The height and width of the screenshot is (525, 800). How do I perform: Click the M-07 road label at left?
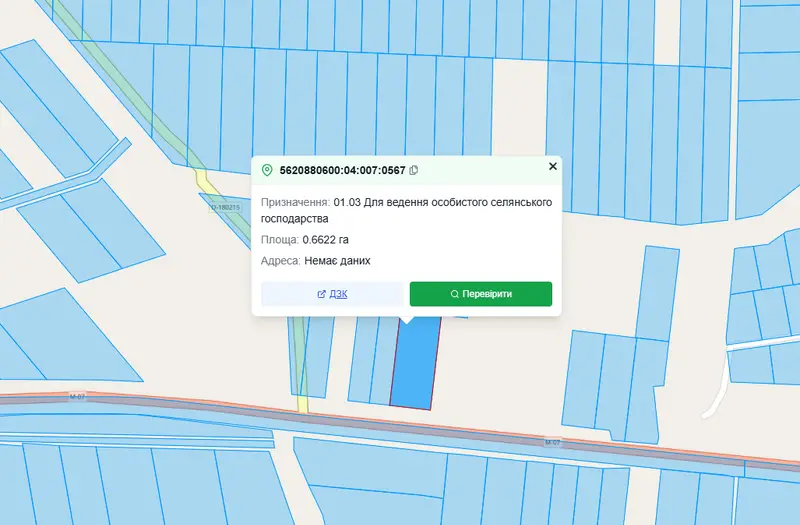pos(77,396)
